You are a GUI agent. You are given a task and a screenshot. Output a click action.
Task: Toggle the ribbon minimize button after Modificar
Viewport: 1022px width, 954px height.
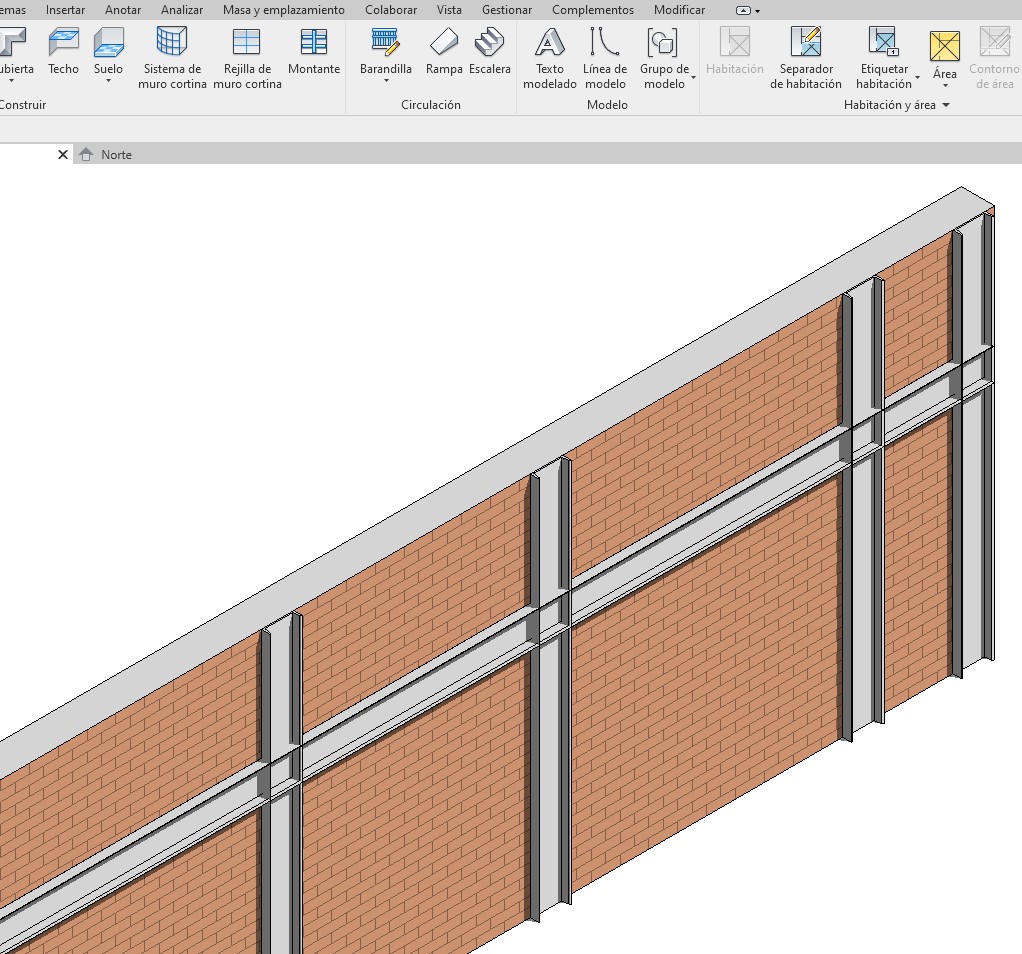coord(744,10)
